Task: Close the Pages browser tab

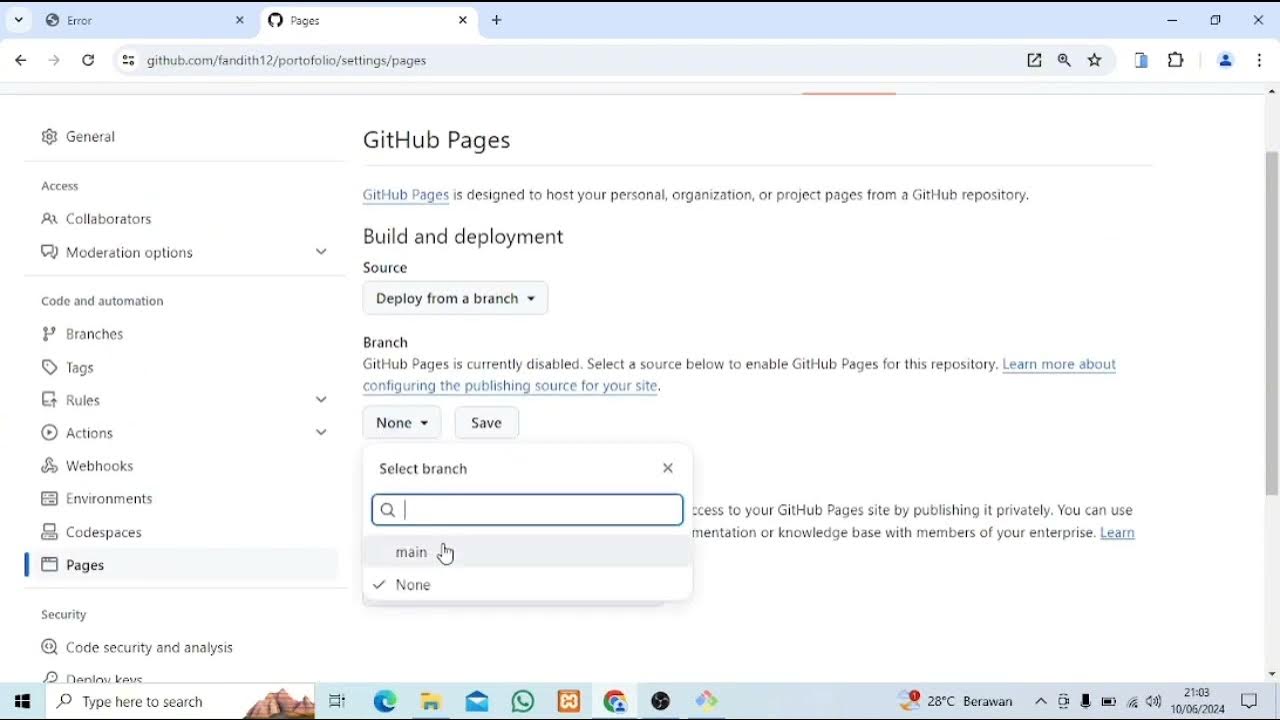Action: click(462, 20)
